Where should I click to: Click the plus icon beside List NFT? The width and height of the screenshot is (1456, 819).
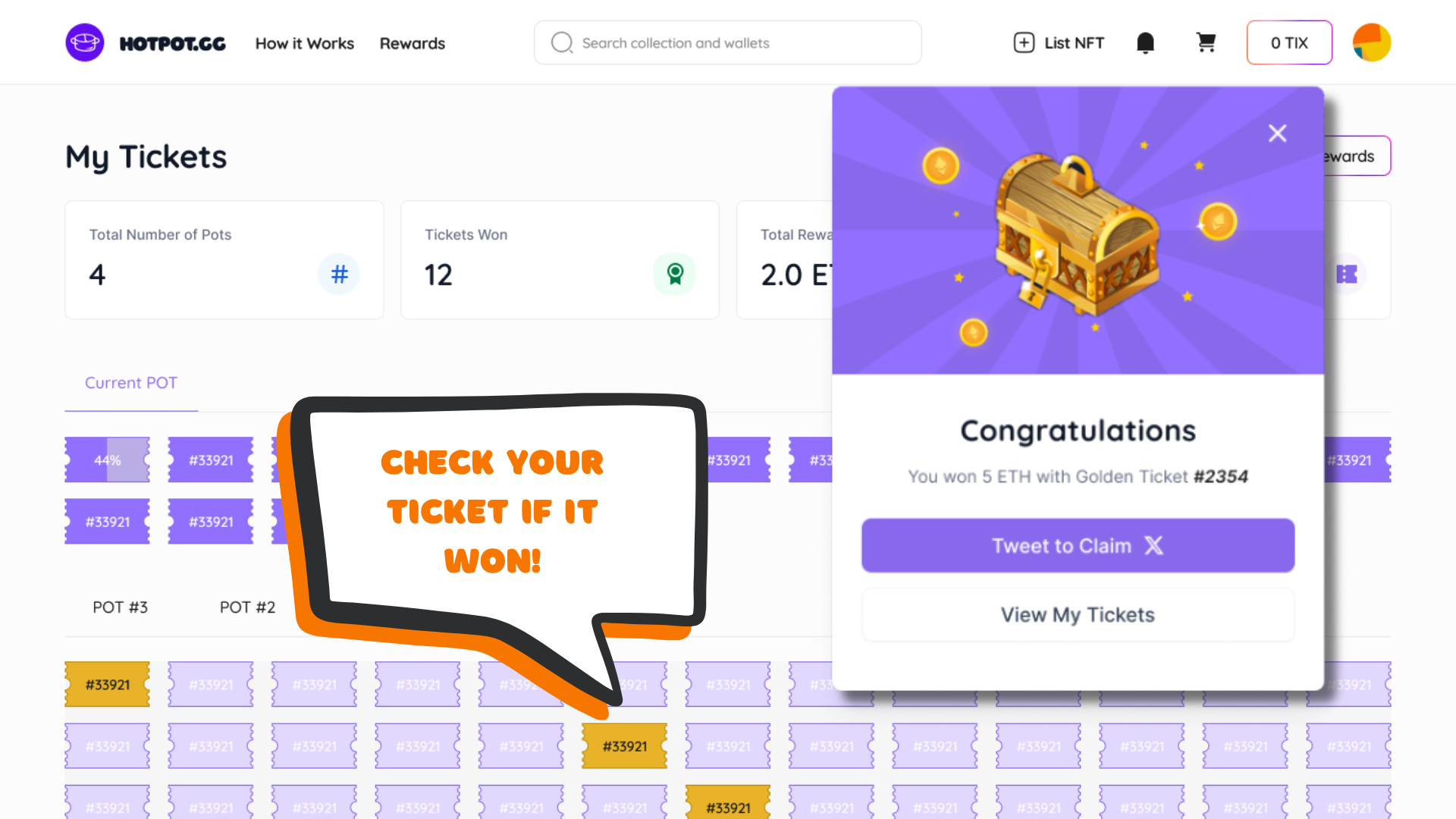pos(1024,42)
